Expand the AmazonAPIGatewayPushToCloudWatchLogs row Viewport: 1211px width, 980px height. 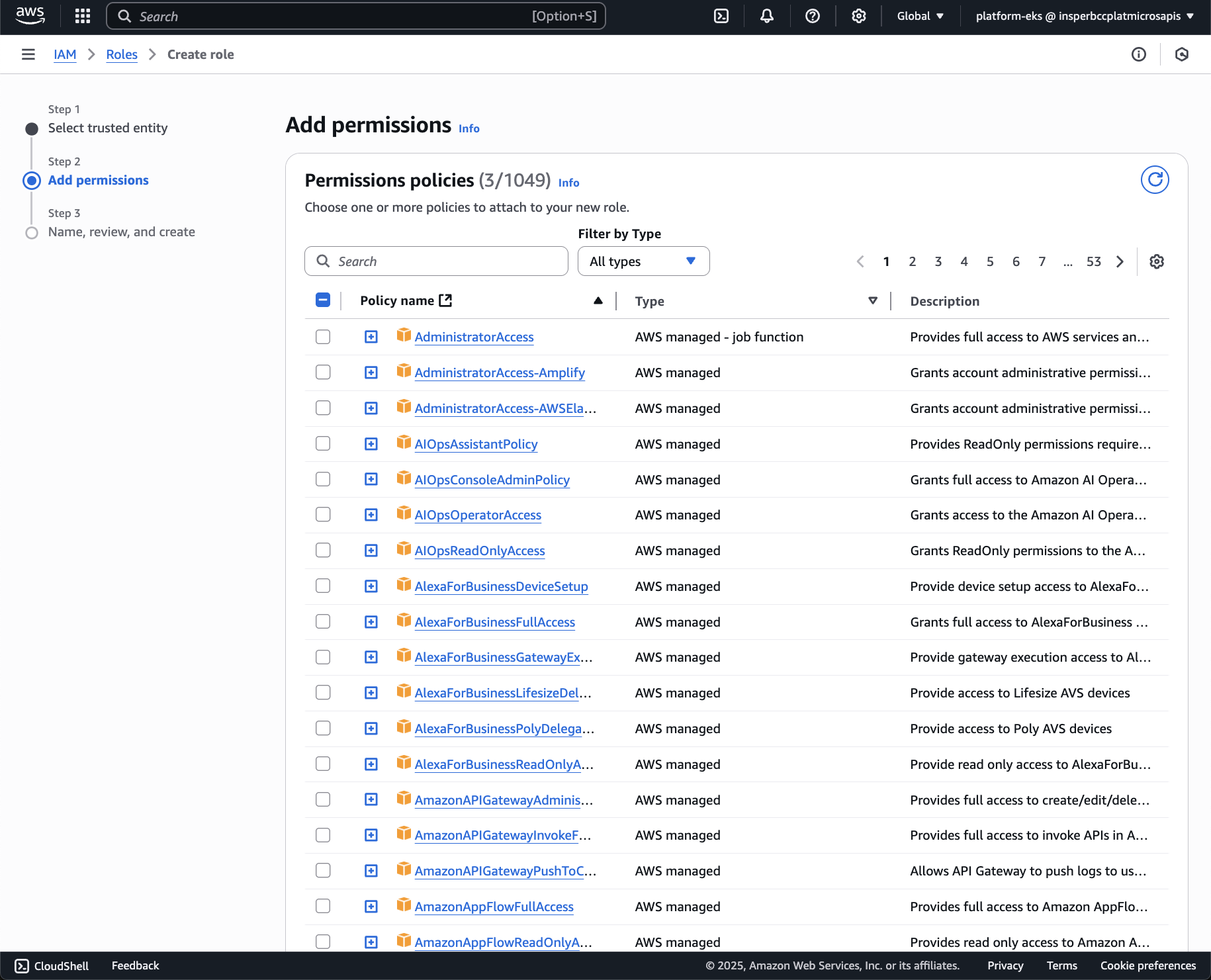(x=371, y=871)
